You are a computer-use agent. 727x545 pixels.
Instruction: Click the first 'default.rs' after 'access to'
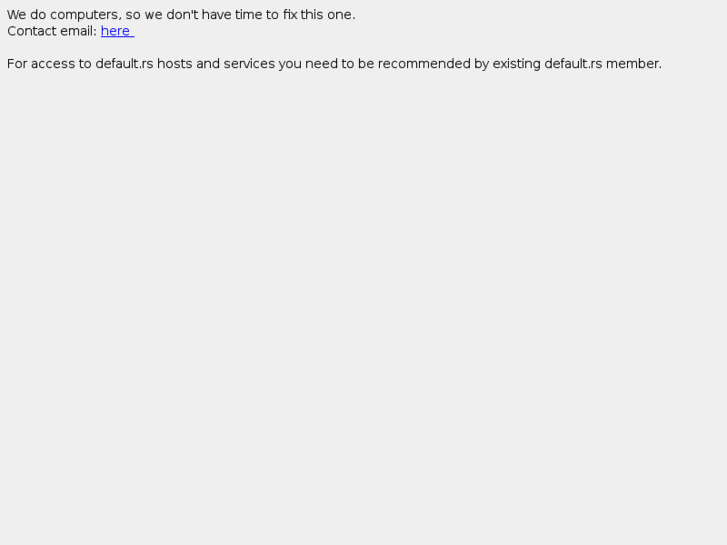pos(124,64)
